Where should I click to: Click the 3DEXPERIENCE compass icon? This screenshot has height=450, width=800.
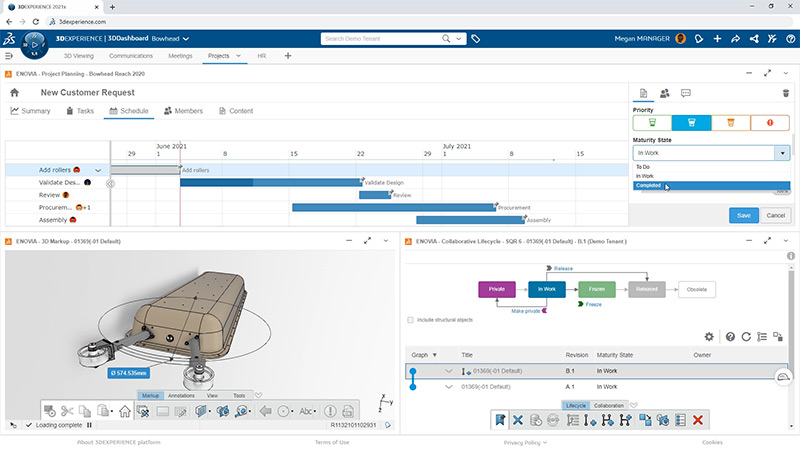(36, 45)
